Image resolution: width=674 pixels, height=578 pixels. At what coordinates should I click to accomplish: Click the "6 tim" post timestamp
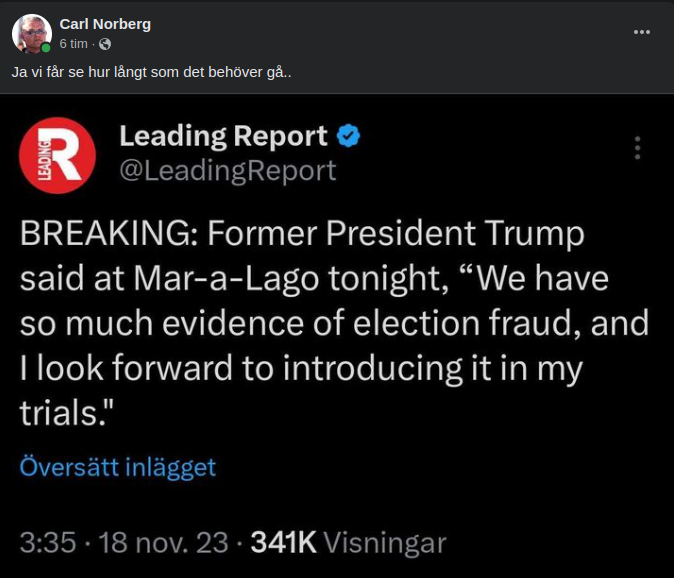point(74,44)
